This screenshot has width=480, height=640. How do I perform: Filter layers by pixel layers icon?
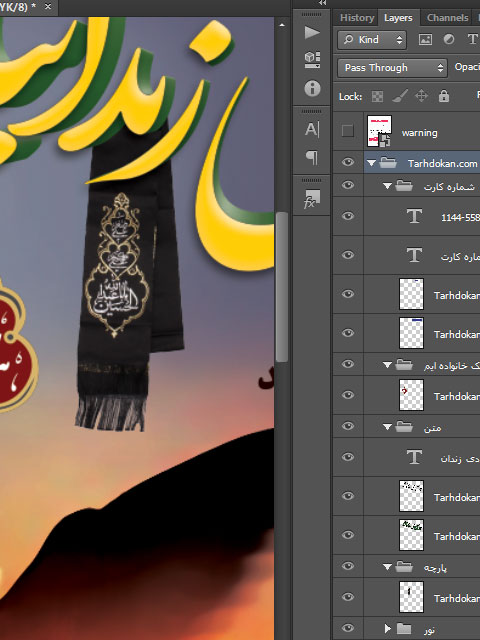(425, 40)
